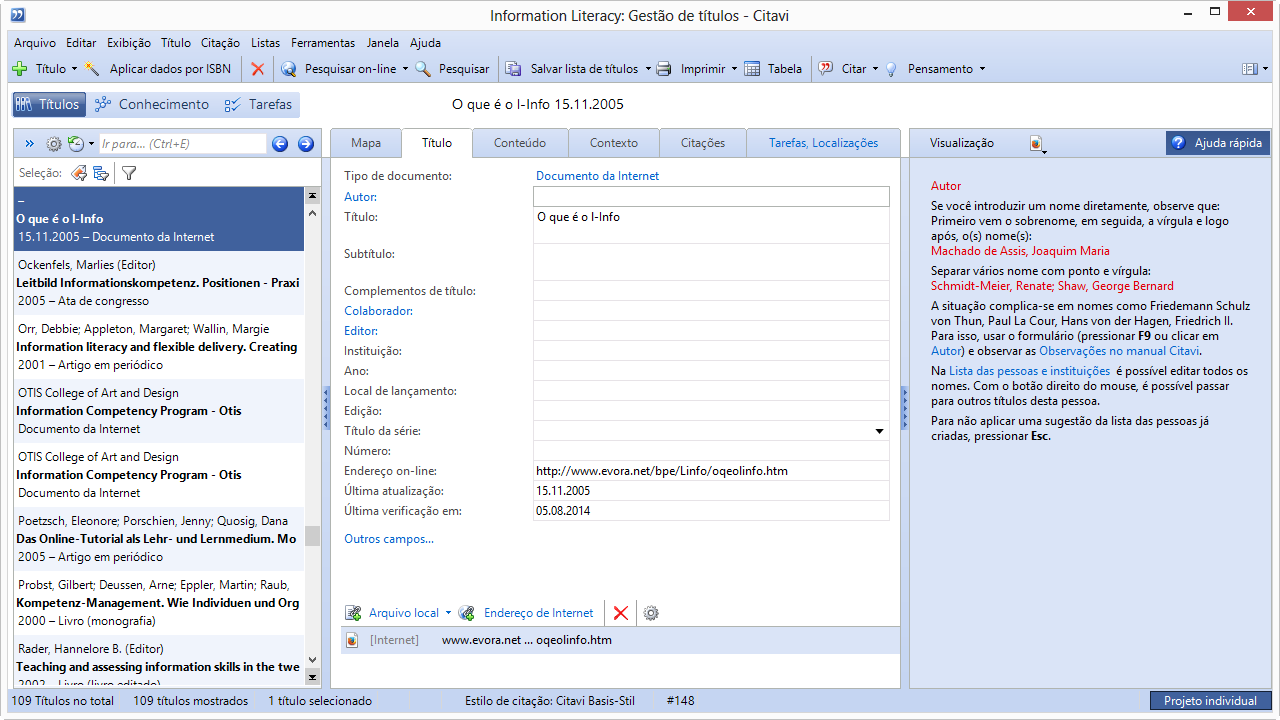1280x720 pixels.
Task: Open the Título button dropdown arrow
Action: coord(74,69)
